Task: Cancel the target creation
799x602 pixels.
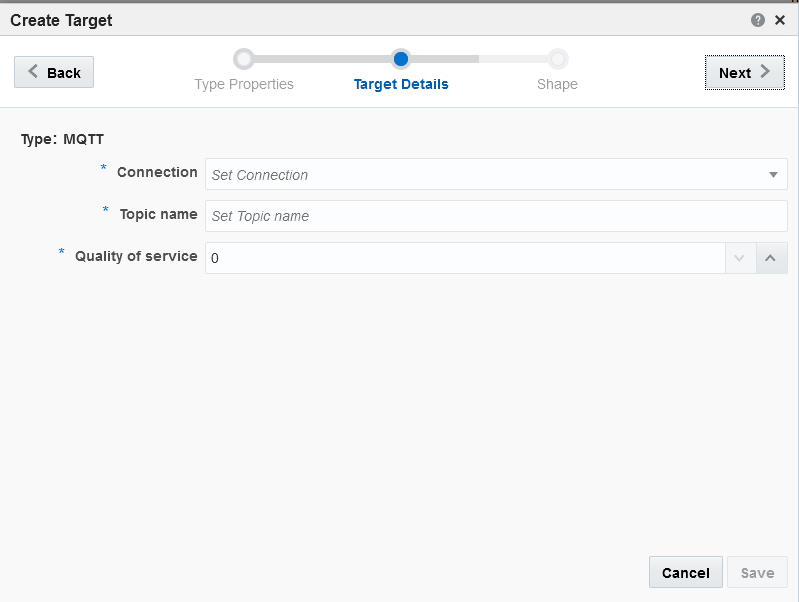Action: click(686, 572)
